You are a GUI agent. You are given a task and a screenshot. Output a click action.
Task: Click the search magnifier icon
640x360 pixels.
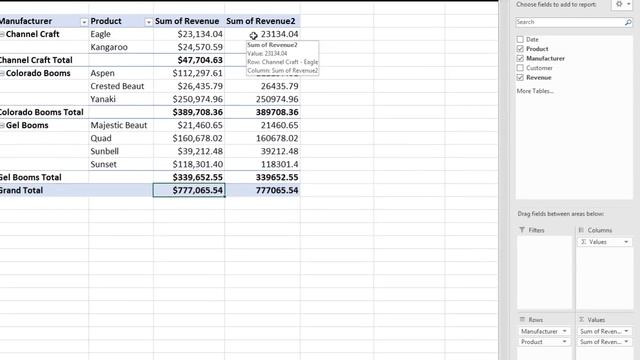628,22
